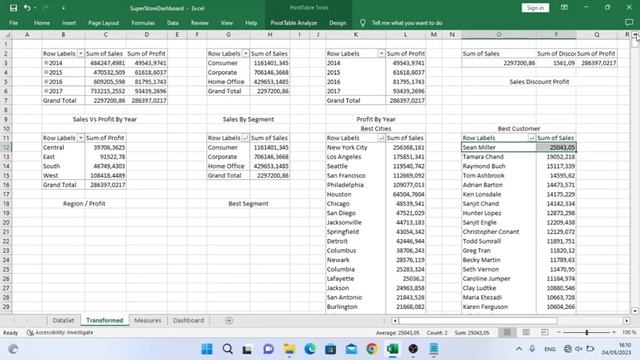Switch to Page Break Preview icon

tap(544, 332)
